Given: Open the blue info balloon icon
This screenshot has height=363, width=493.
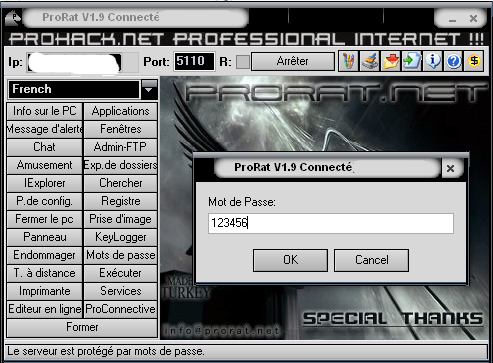Looking at the screenshot, I should [x=433, y=61].
